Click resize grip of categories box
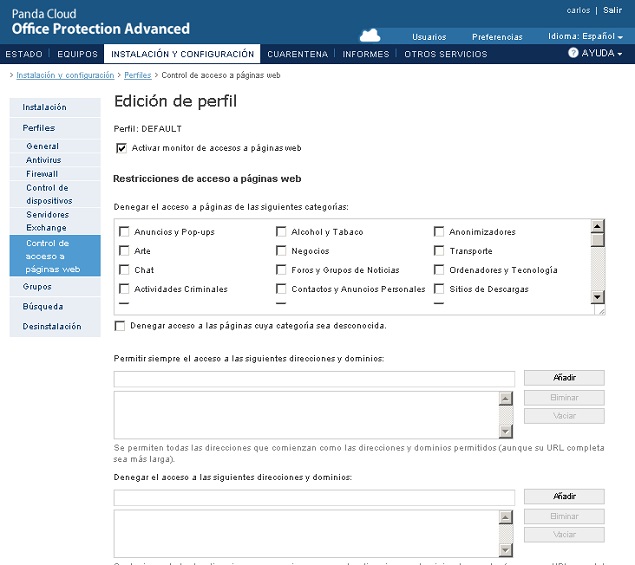Screen dimensions: 635x565 [x=601, y=310]
